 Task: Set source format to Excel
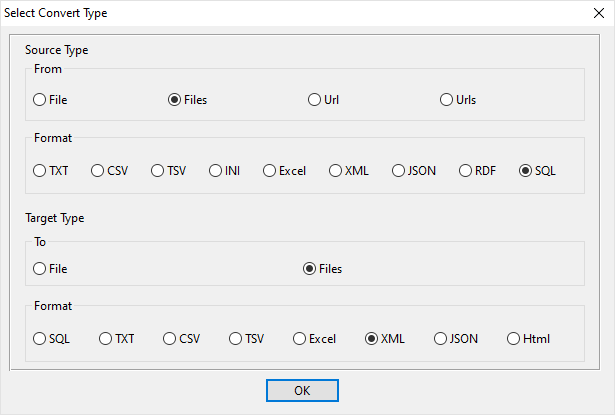click(270, 171)
